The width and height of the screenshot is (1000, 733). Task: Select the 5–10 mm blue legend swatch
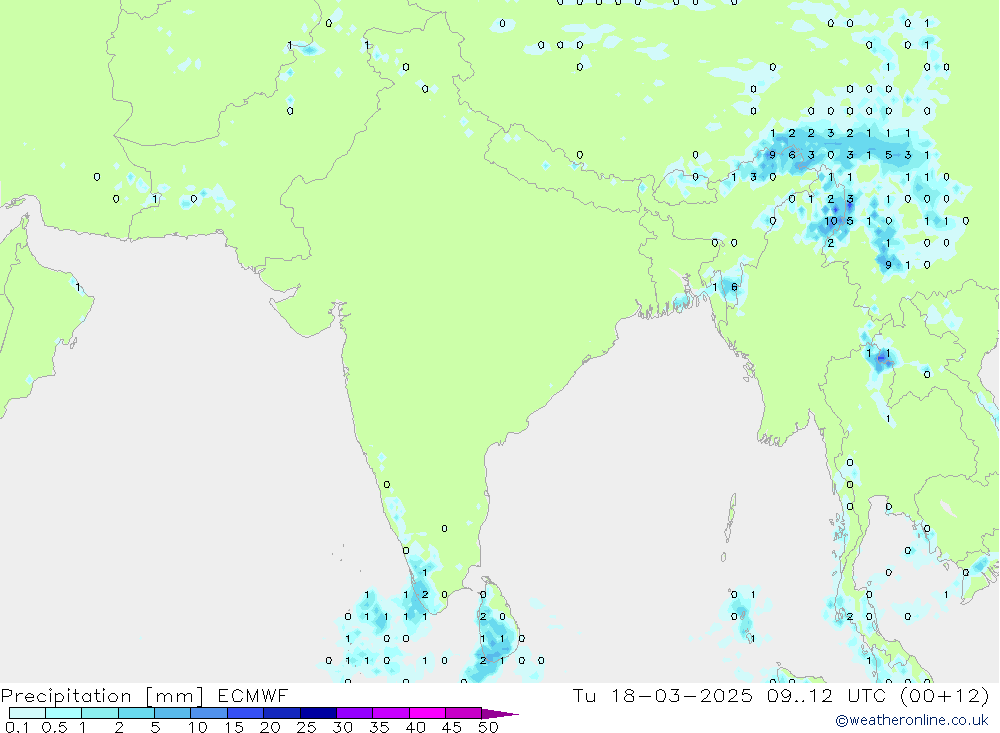tap(172, 713)
